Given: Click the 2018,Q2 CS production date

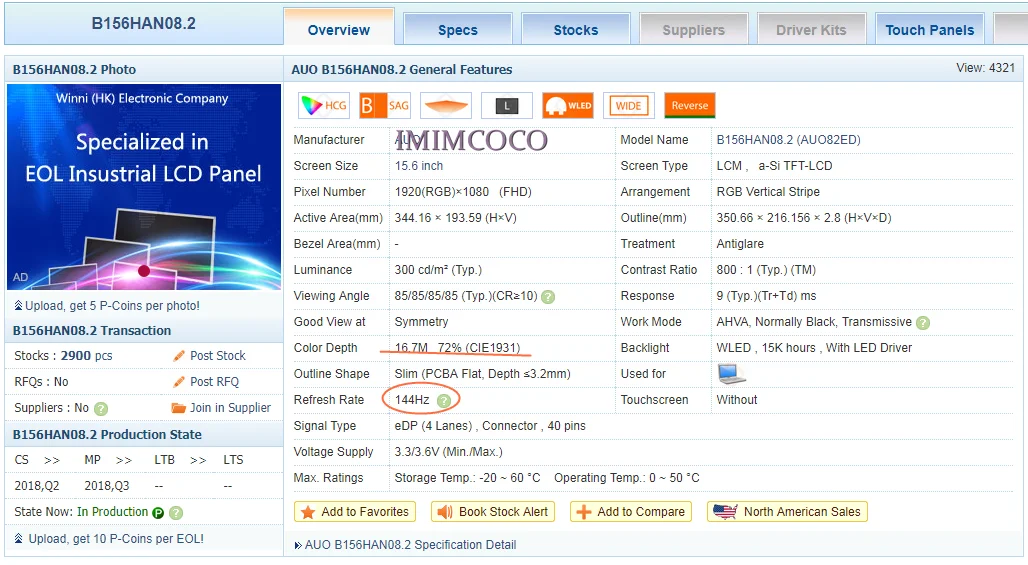Looking at the screenshot, I should tap(37, 486).
